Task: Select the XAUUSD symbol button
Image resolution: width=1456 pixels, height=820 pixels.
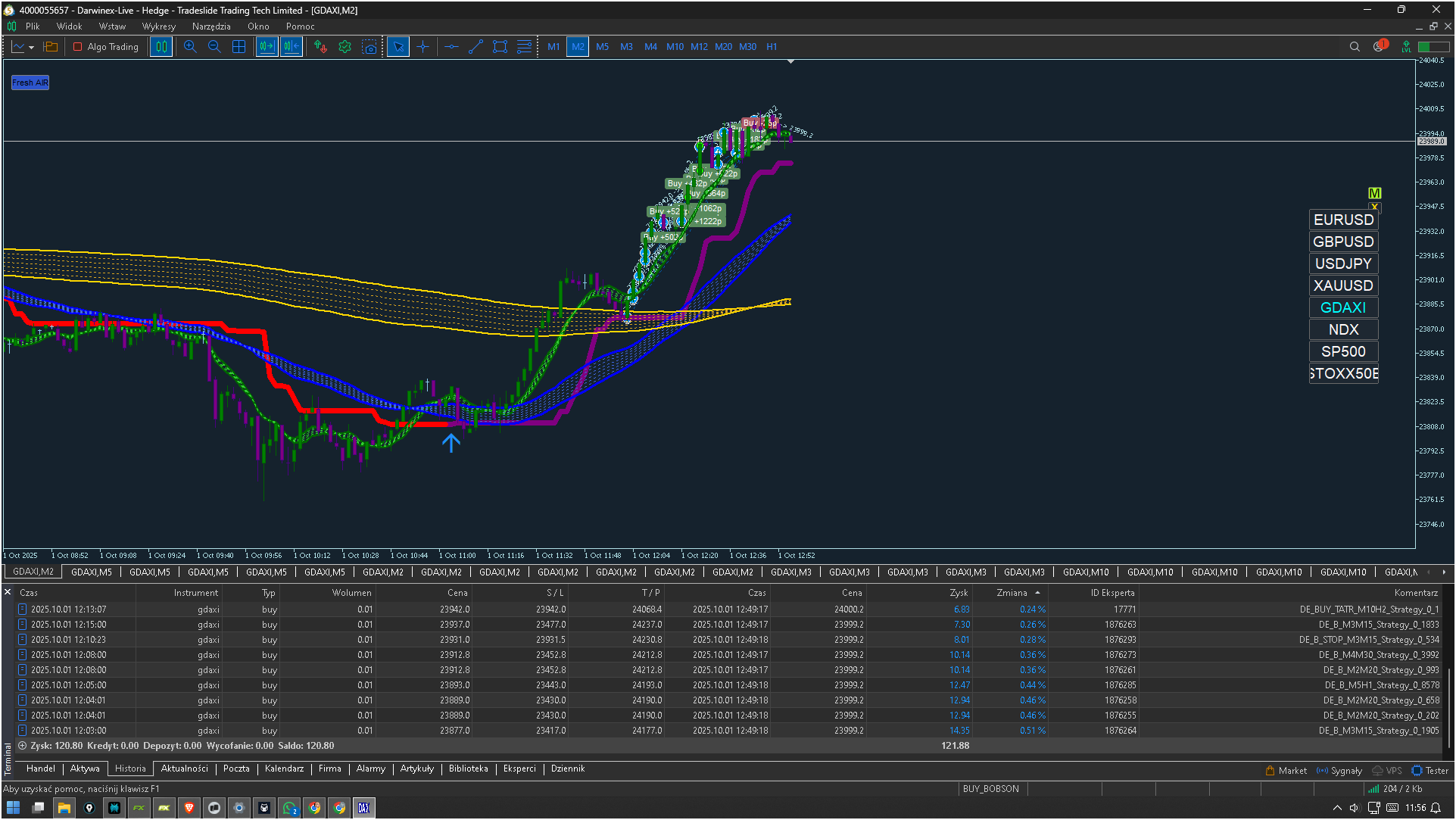Action: (x=1342, y=285)
